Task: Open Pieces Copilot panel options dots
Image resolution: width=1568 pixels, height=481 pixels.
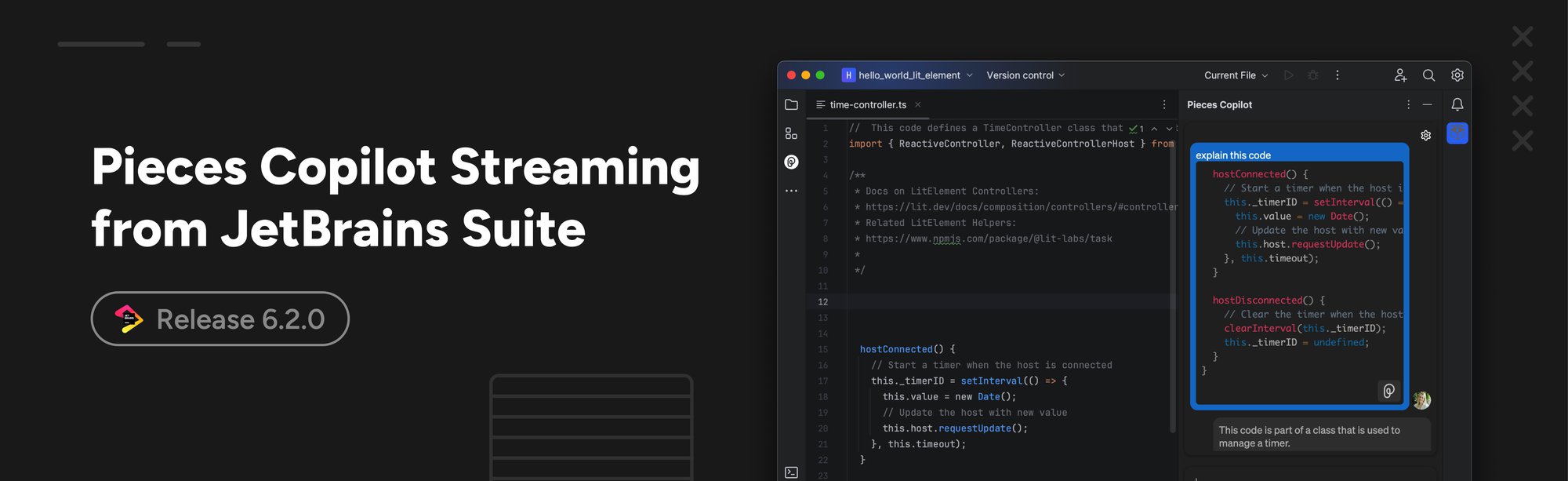Action: coord(1408,104)
